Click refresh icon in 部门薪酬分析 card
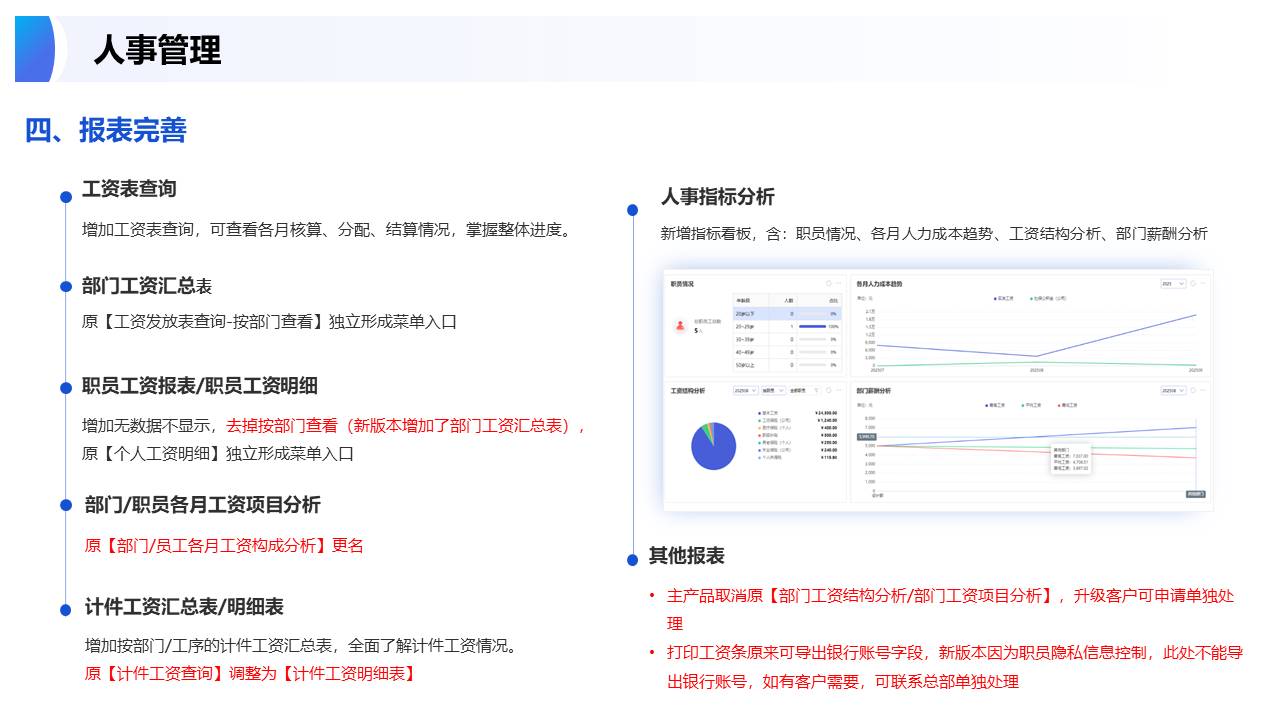1280x720 pixels. pos(1193,390)
